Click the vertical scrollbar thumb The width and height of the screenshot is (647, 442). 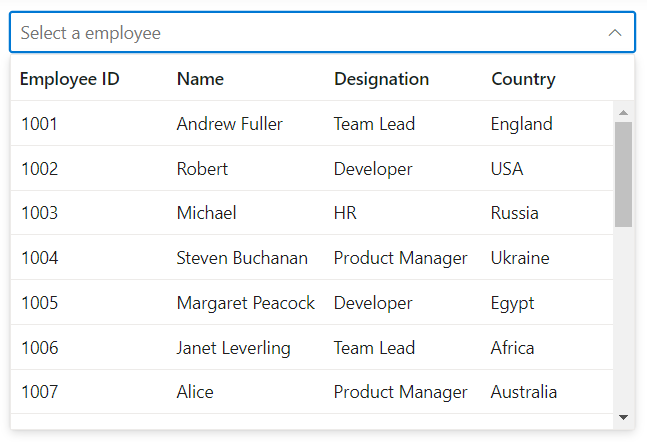click(623, 174)
